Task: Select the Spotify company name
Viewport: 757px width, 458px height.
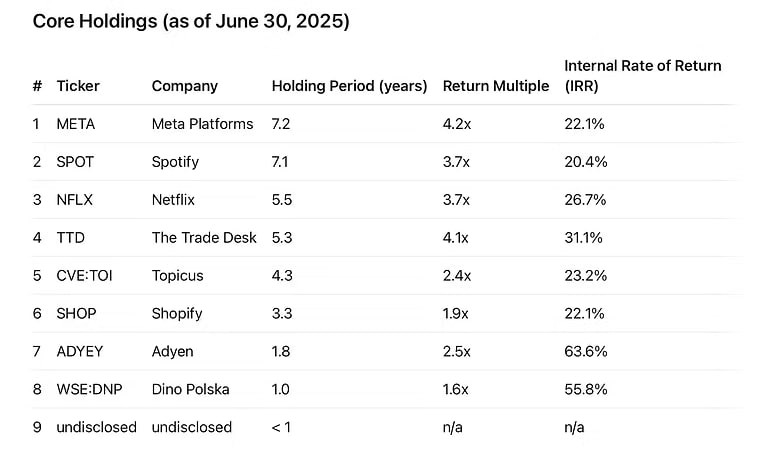Action: (175, 162)
